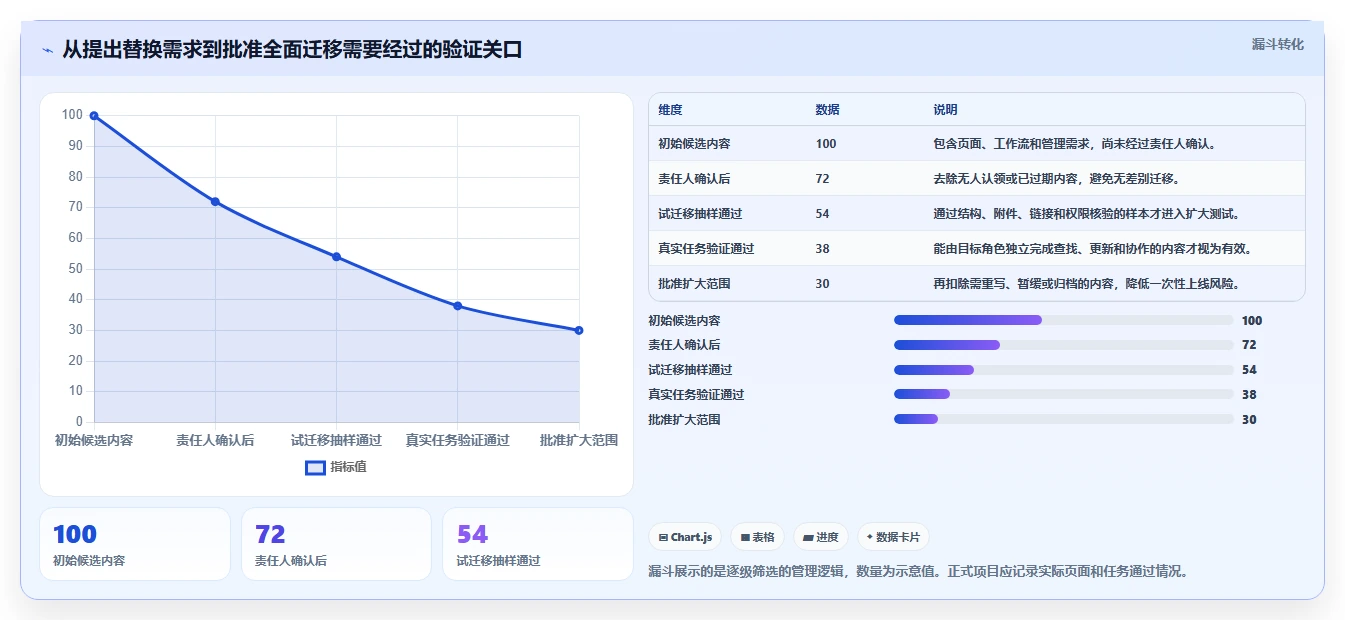Click the description starting 去除无人认领
Image resolution: width=1345 pixels, height=620 pixels.
1058,179
